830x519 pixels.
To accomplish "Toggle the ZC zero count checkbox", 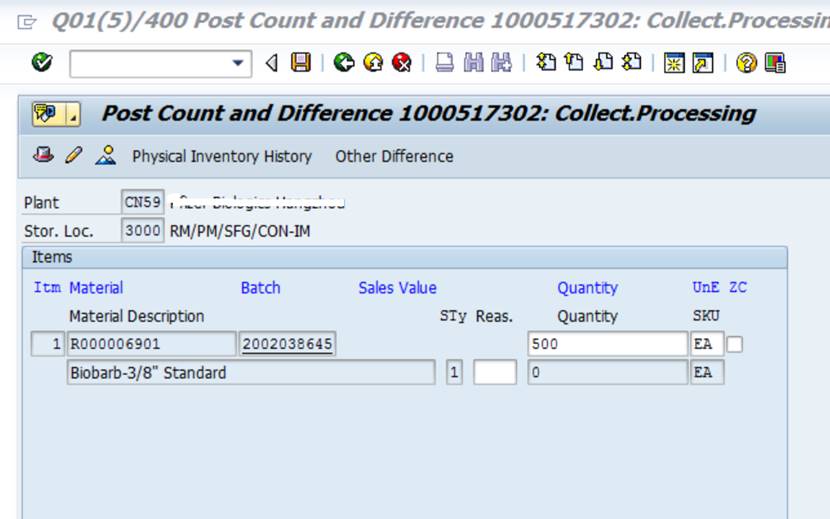I will pos(734,344).
